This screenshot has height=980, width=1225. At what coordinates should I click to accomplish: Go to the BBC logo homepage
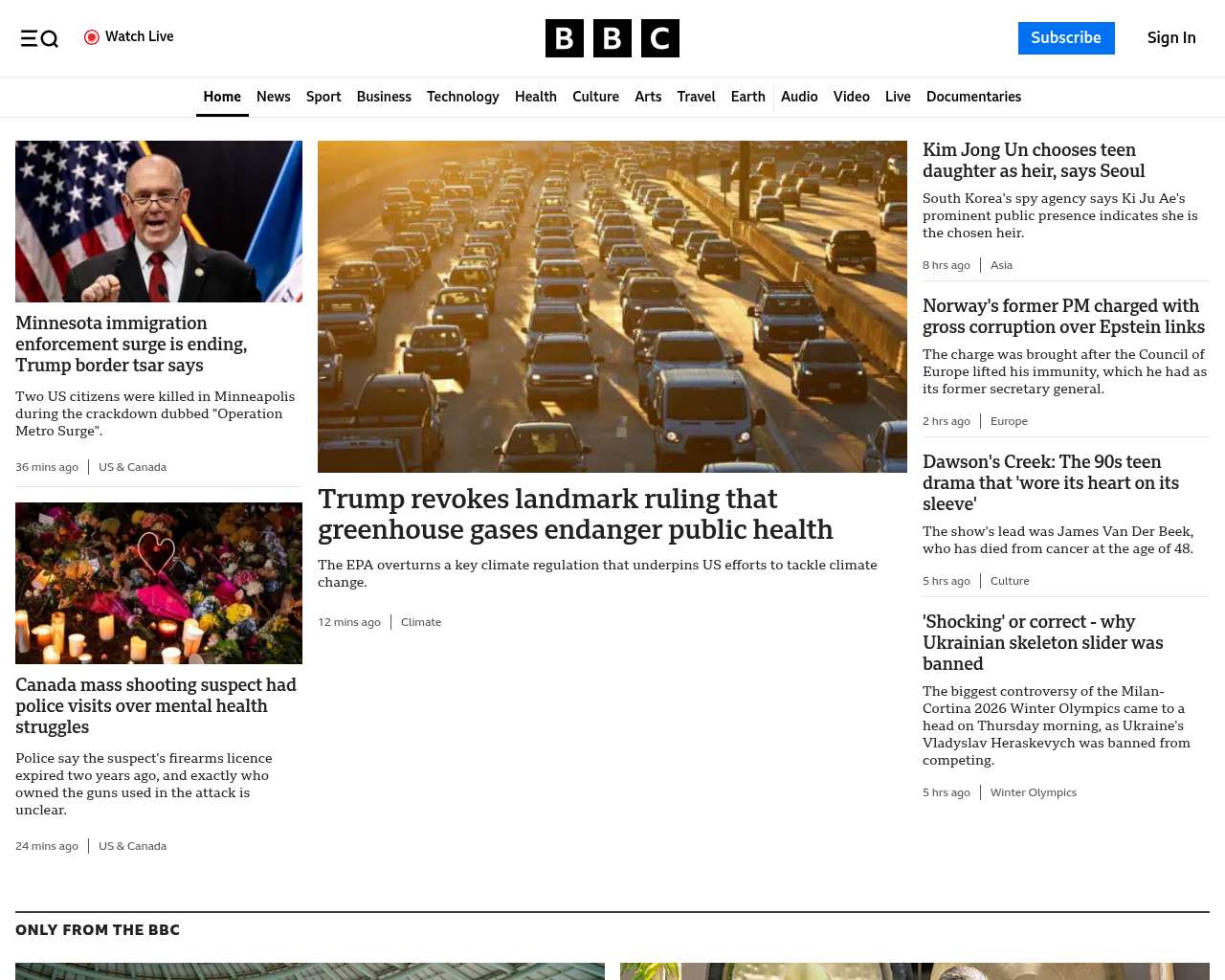pyautogui.click(x=612, y=38)
